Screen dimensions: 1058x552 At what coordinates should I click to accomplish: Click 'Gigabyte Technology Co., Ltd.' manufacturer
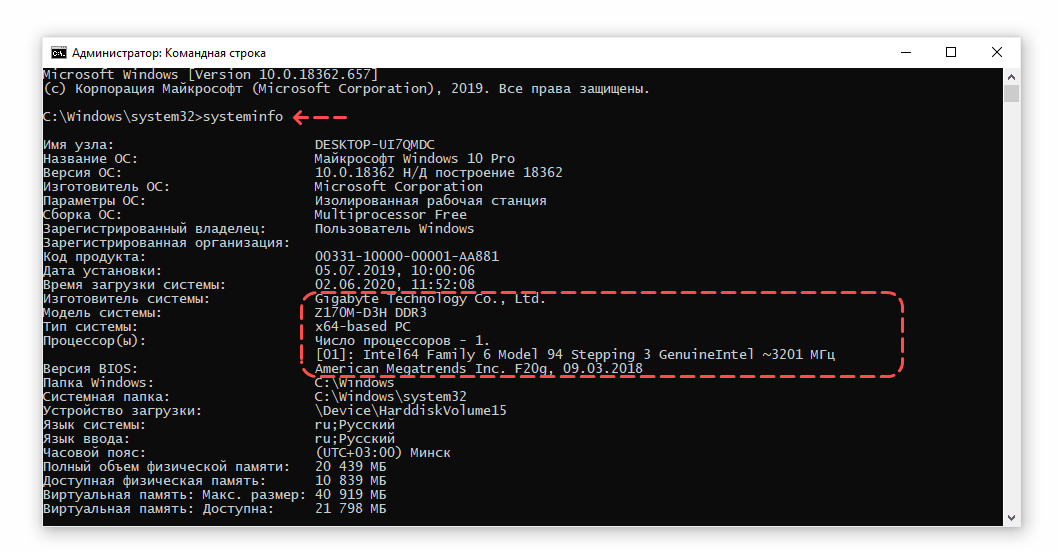pos(430,298)
